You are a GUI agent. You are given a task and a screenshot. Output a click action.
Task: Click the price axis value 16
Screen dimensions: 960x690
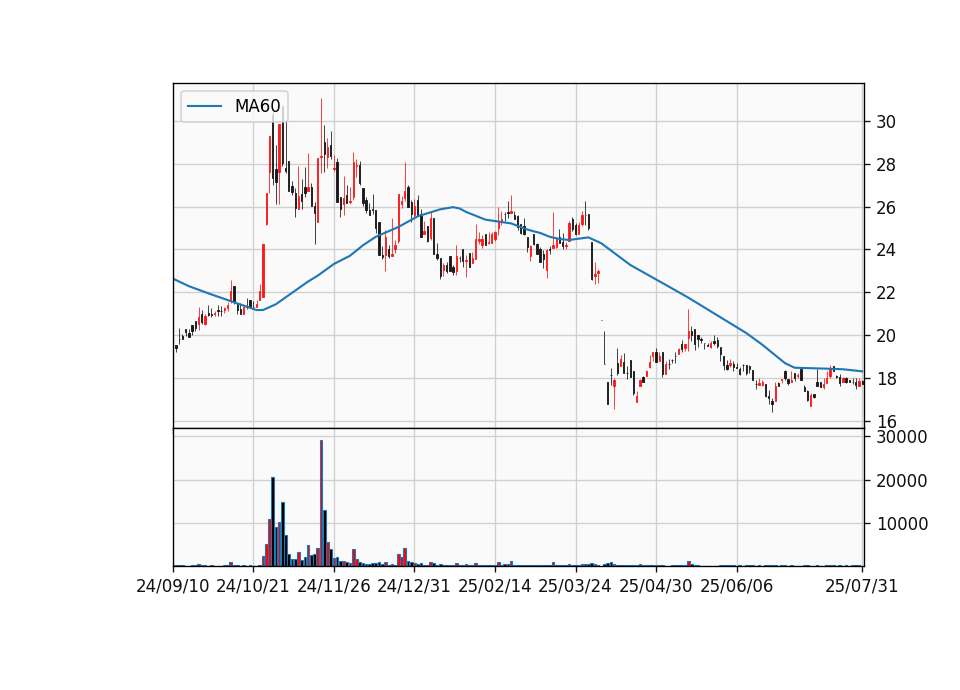pyautogui.click(x=886, y=421)
